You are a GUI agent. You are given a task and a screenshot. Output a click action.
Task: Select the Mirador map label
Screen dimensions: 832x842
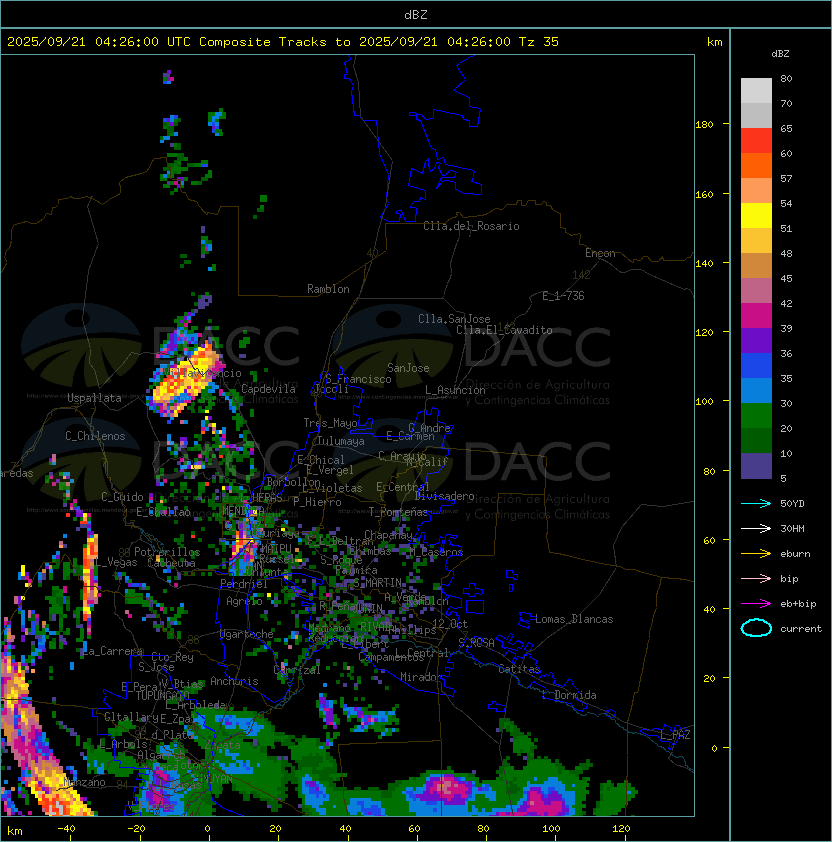422,677
